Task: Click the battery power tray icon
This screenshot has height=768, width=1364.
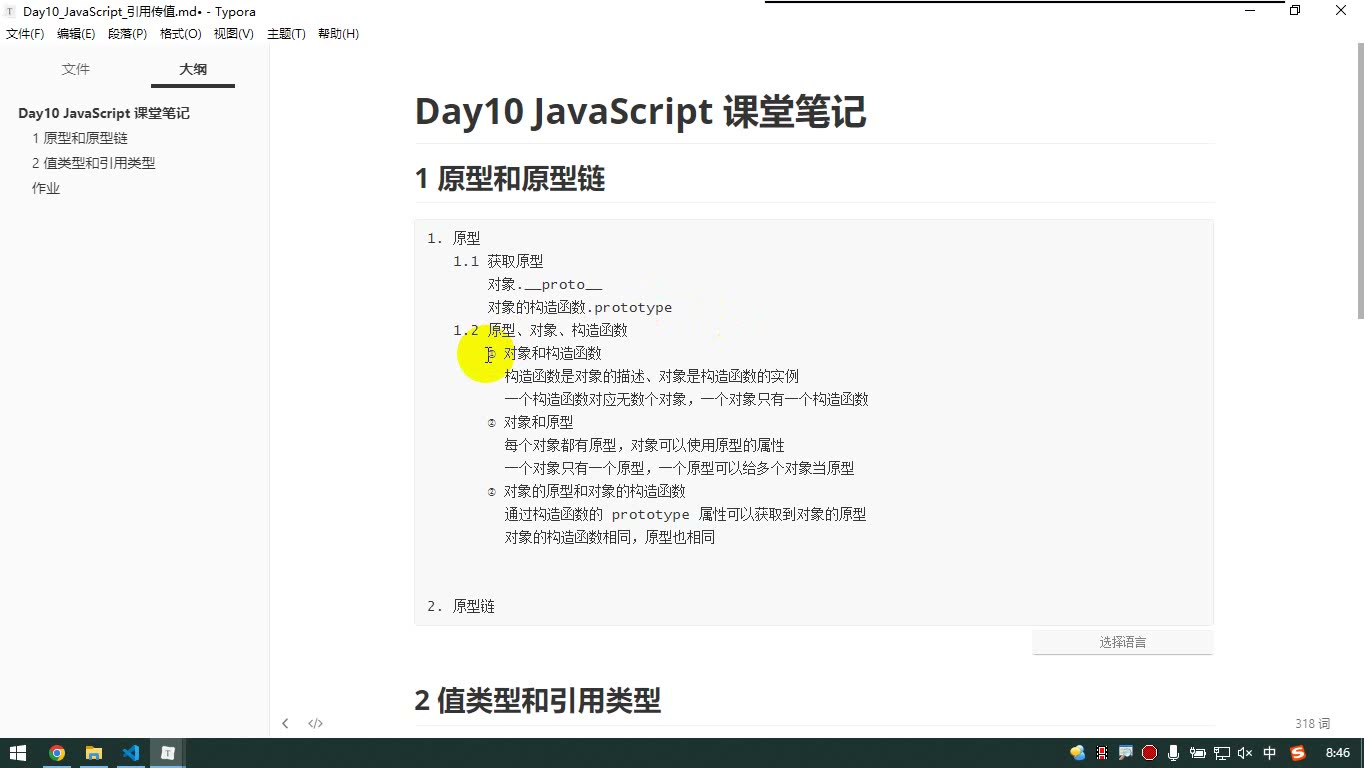Action: coord(1197,753)
